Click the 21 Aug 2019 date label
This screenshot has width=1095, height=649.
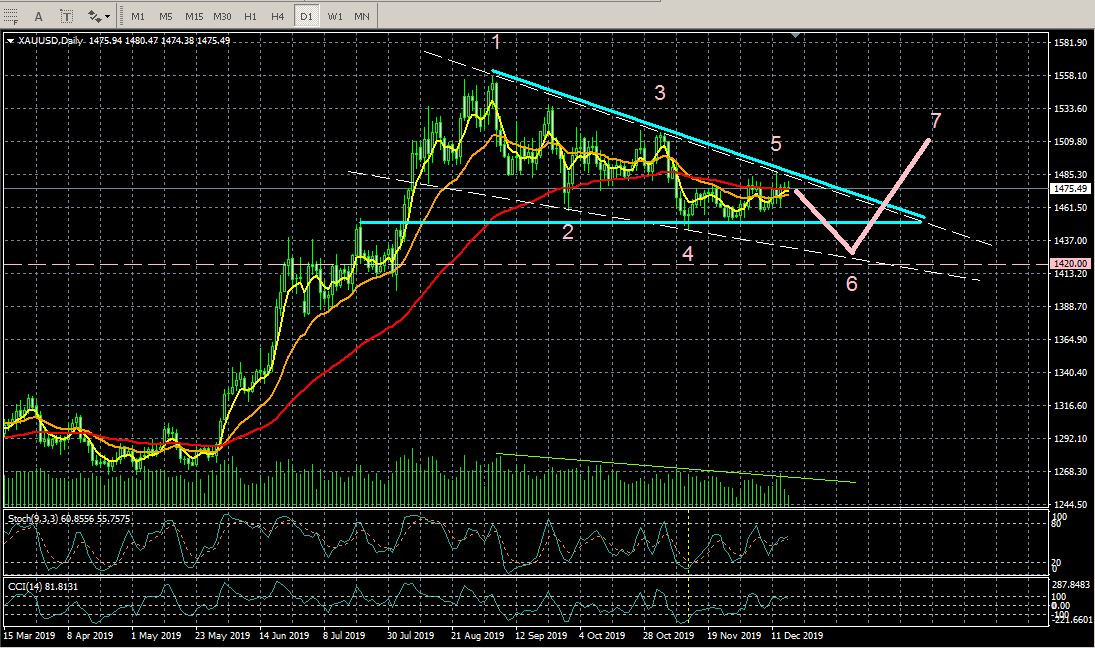point(478,636)
